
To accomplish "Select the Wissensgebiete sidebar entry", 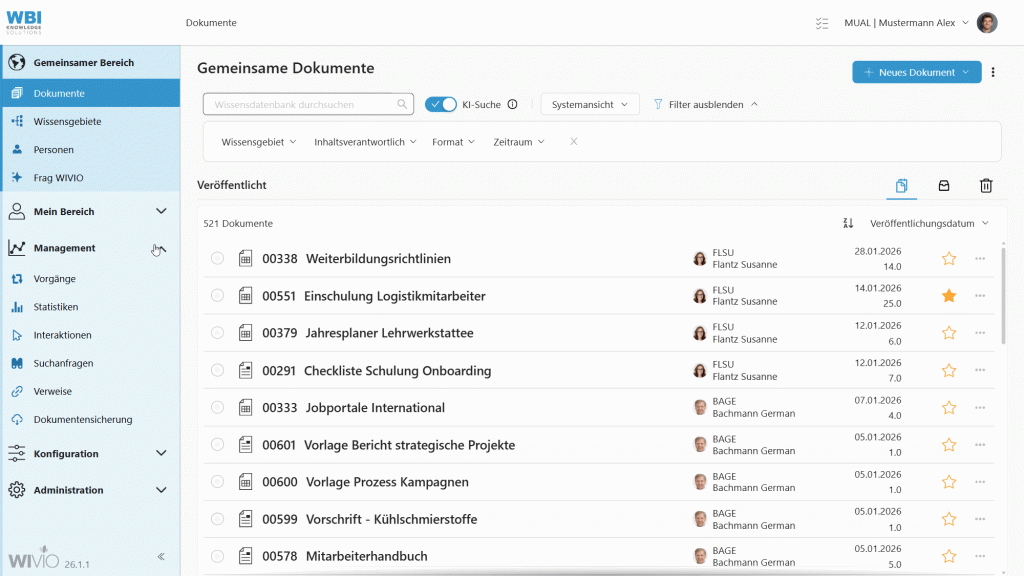I will 66,120.
